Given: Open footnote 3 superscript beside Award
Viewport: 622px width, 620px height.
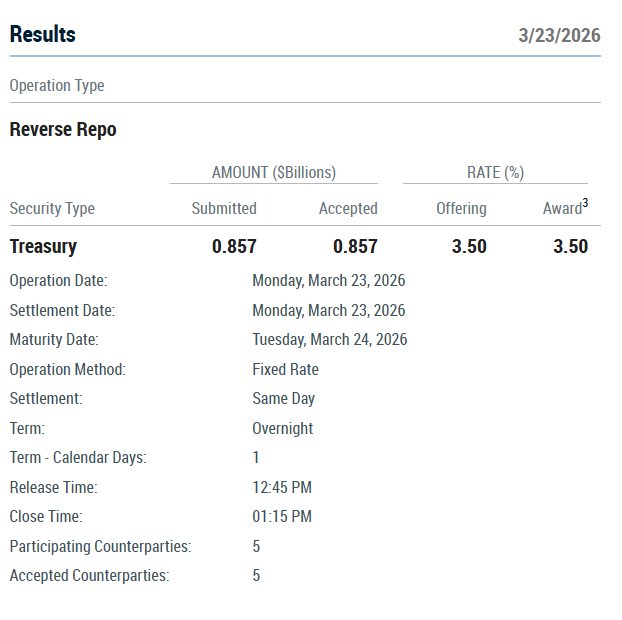Looking at the screenshot, I should click(x=585, y=203).
